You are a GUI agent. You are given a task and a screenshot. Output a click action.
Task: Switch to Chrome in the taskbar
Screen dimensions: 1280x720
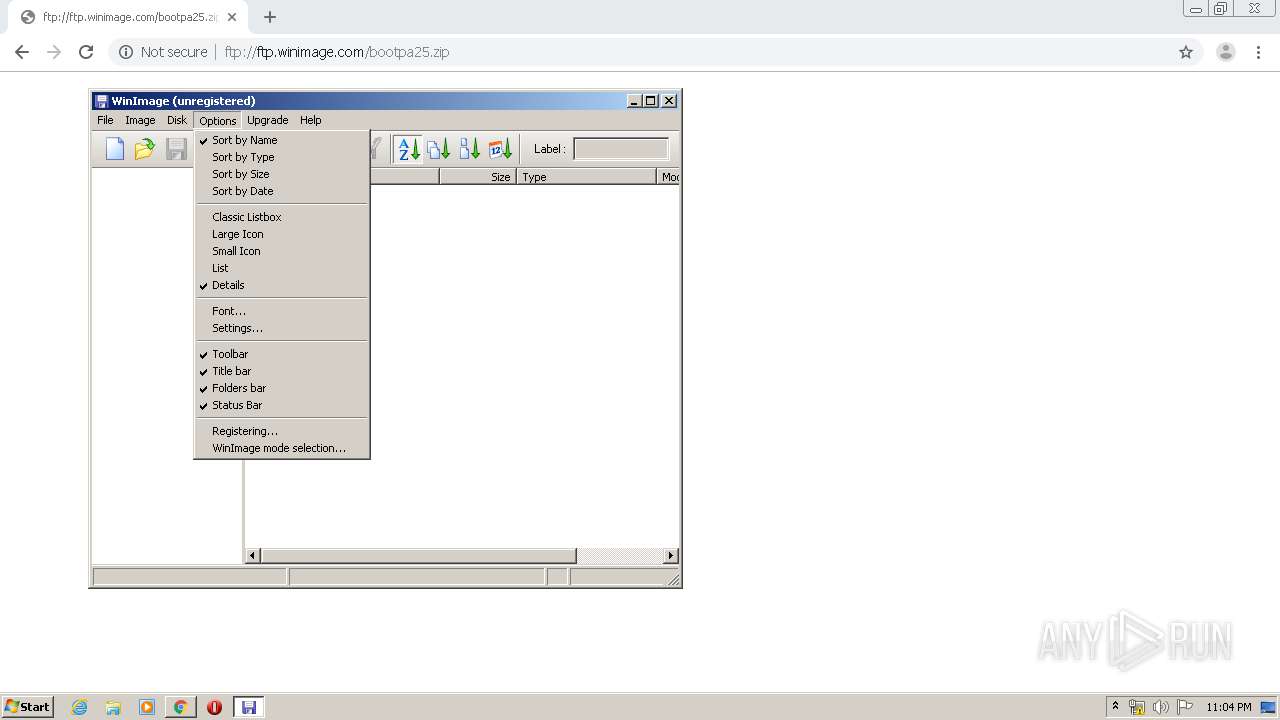180,707
